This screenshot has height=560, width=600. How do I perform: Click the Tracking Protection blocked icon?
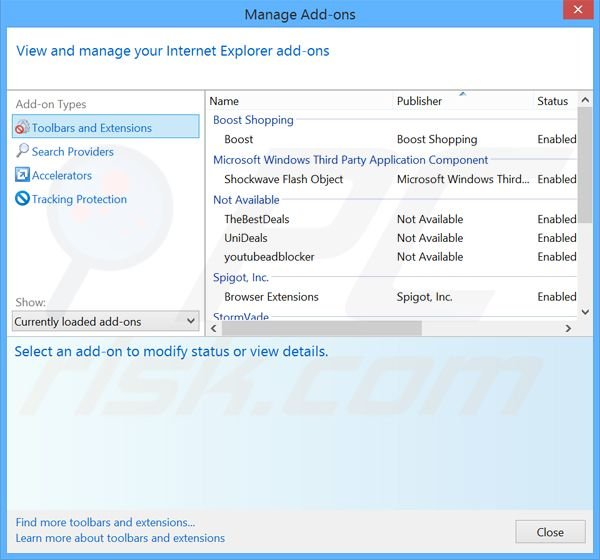click(22, 199)
